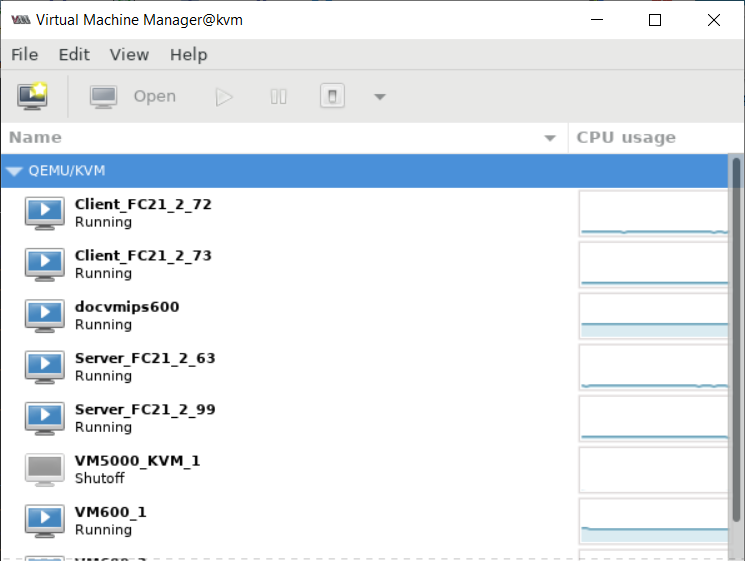Click the CPU graph for Server_FC21_2_99
This screenshot has width=745, height=561.
coord(654,418)
